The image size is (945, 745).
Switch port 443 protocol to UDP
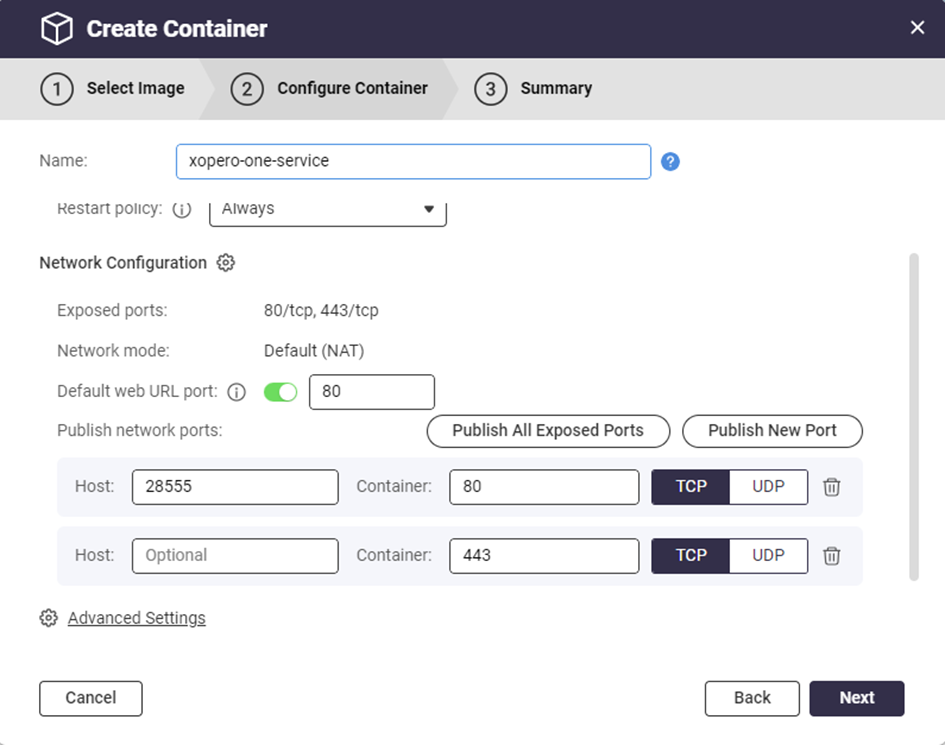click(768, 556)
